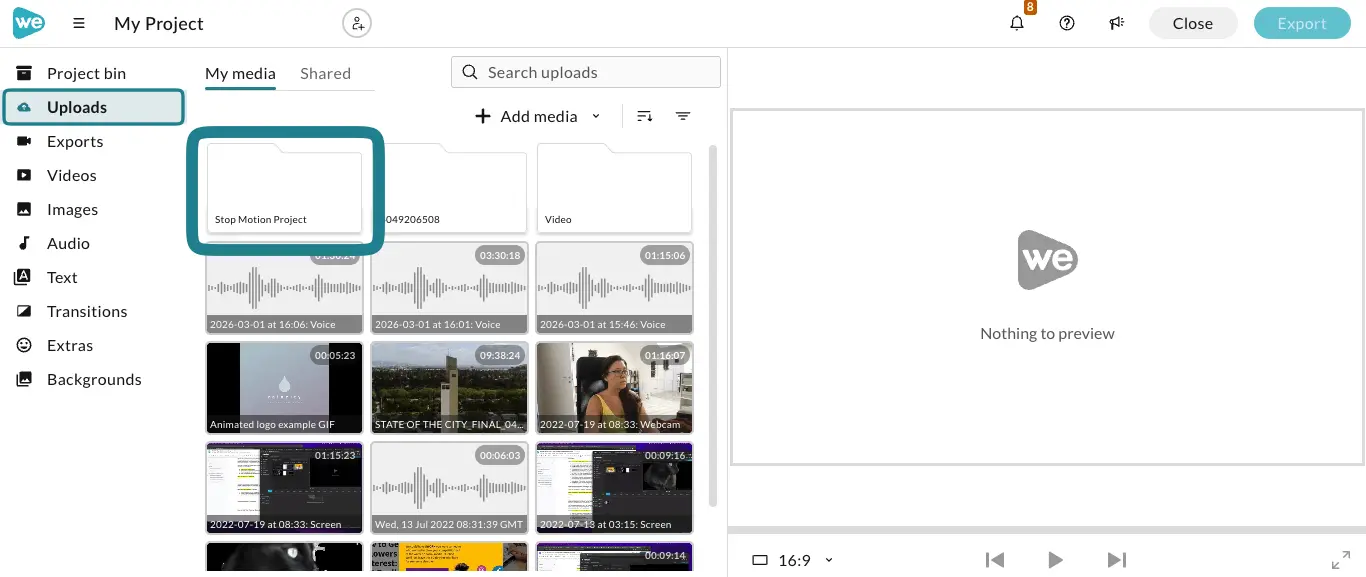Click skip to next clip button
Viewport: 1366px width, 577px height.
(x=1117, y=560)
